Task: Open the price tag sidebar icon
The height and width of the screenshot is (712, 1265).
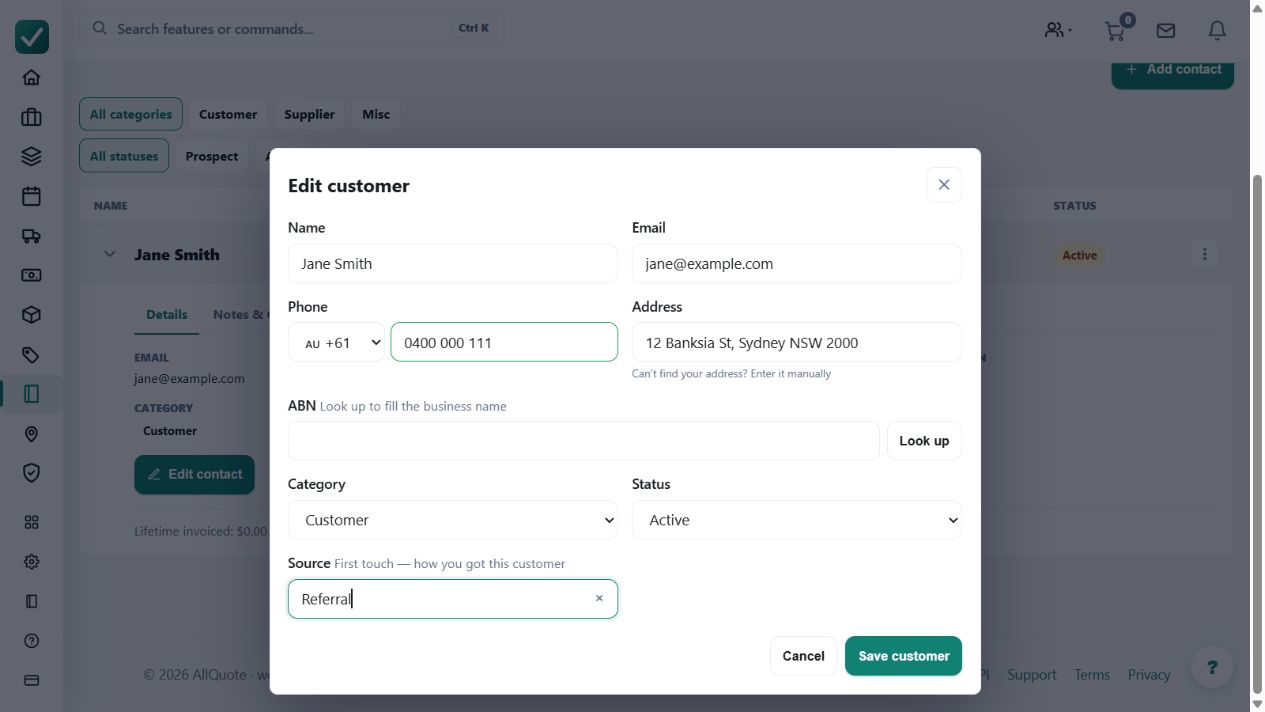Action: (x=31, y=355)
